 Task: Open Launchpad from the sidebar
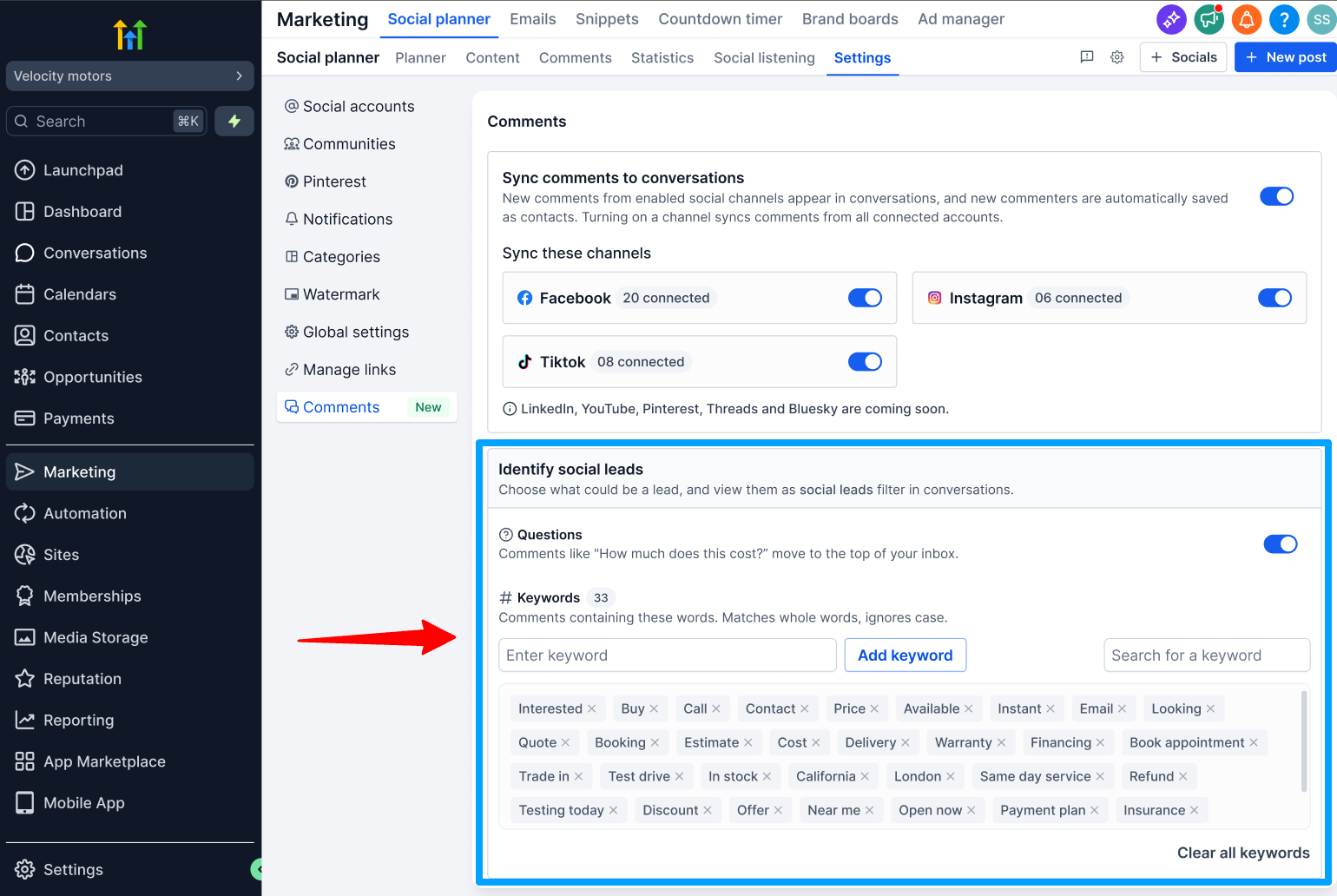pyautogui.click(x=130, y=170)
